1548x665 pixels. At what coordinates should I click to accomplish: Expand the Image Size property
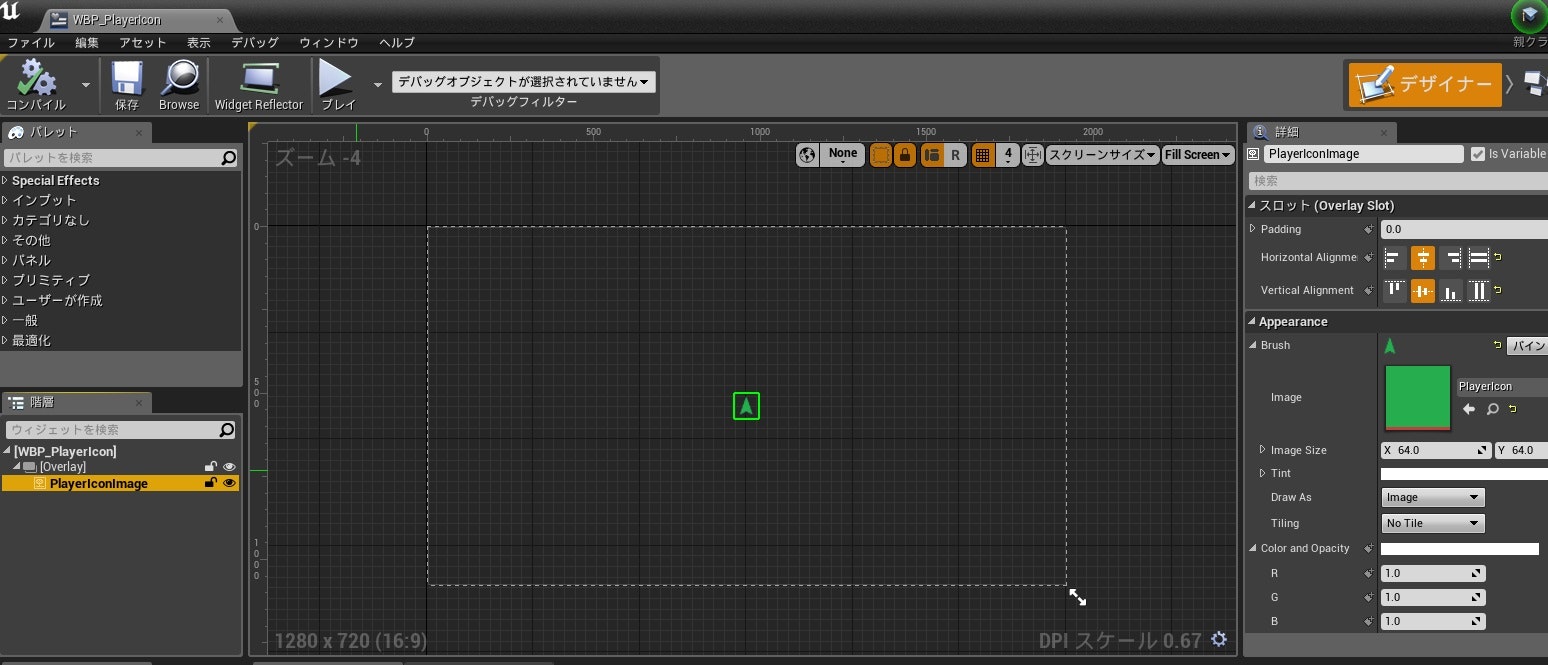click(1262, 450)
